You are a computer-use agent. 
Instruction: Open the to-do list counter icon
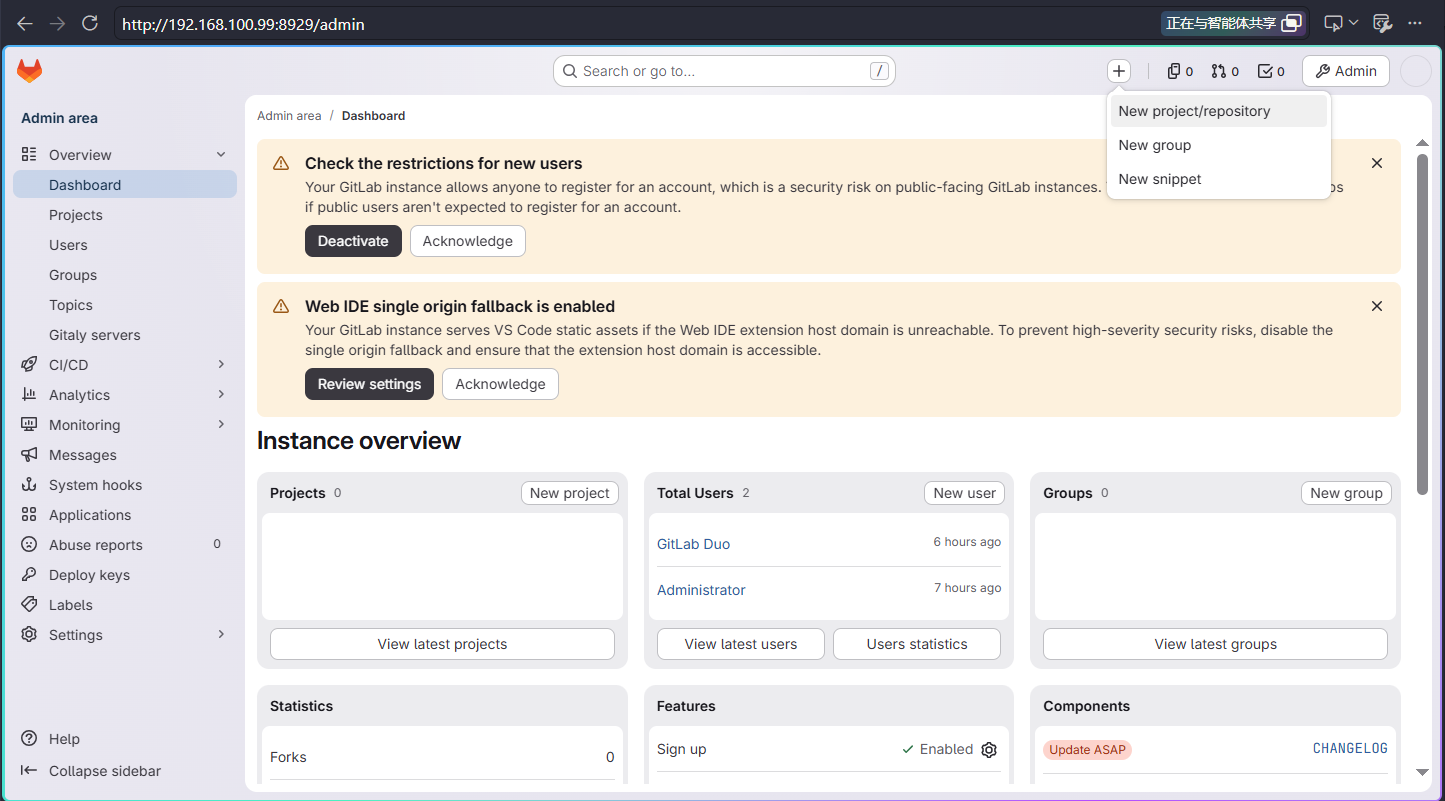[1271, 71]
